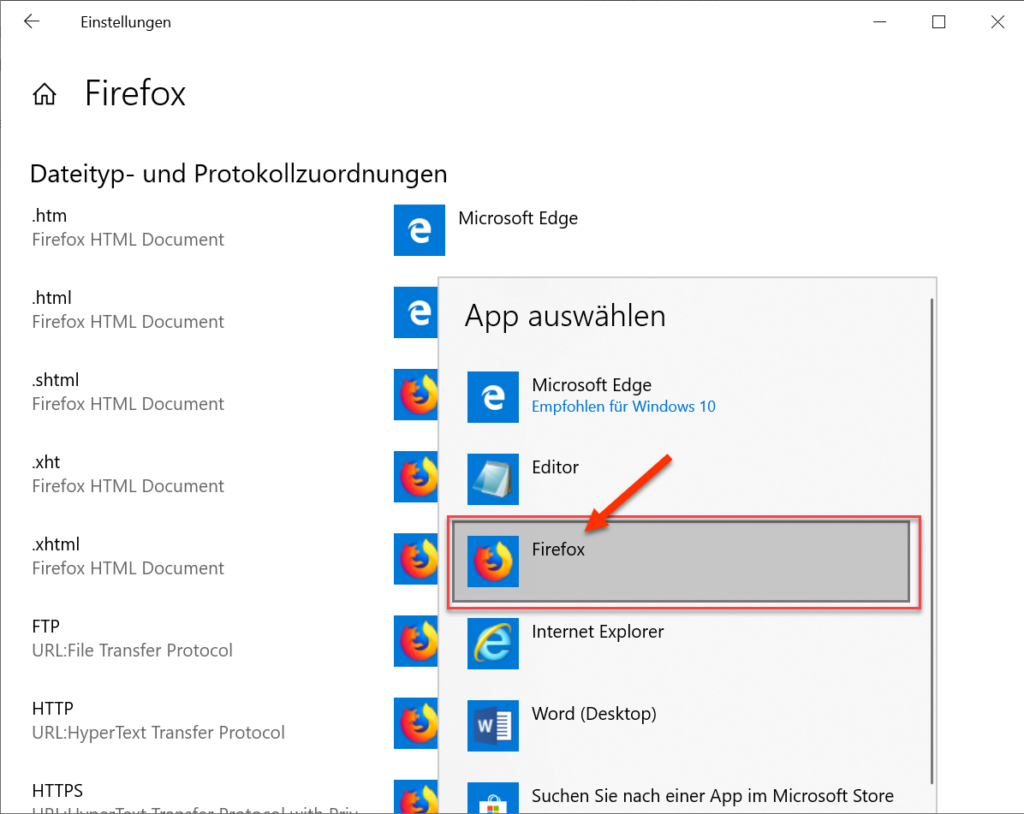Viewport: 1024px width, 814px height.
Task: Minimize the Einstellungen window
Action: click(x=880, y=22)
